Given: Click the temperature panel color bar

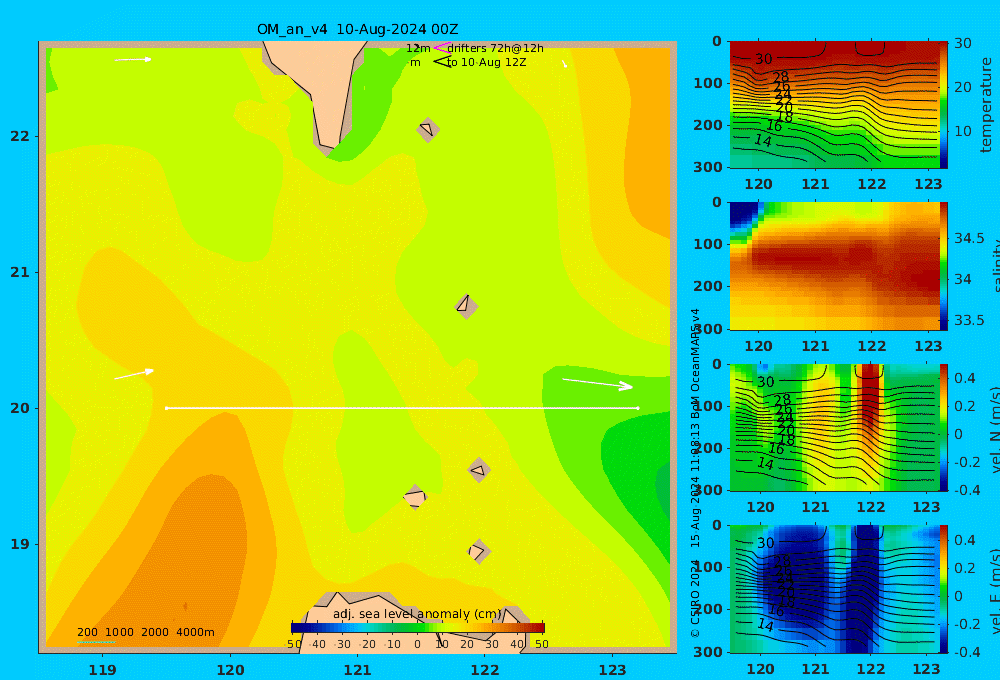Looking at the screenshot, I should click(x=944, y=105).
